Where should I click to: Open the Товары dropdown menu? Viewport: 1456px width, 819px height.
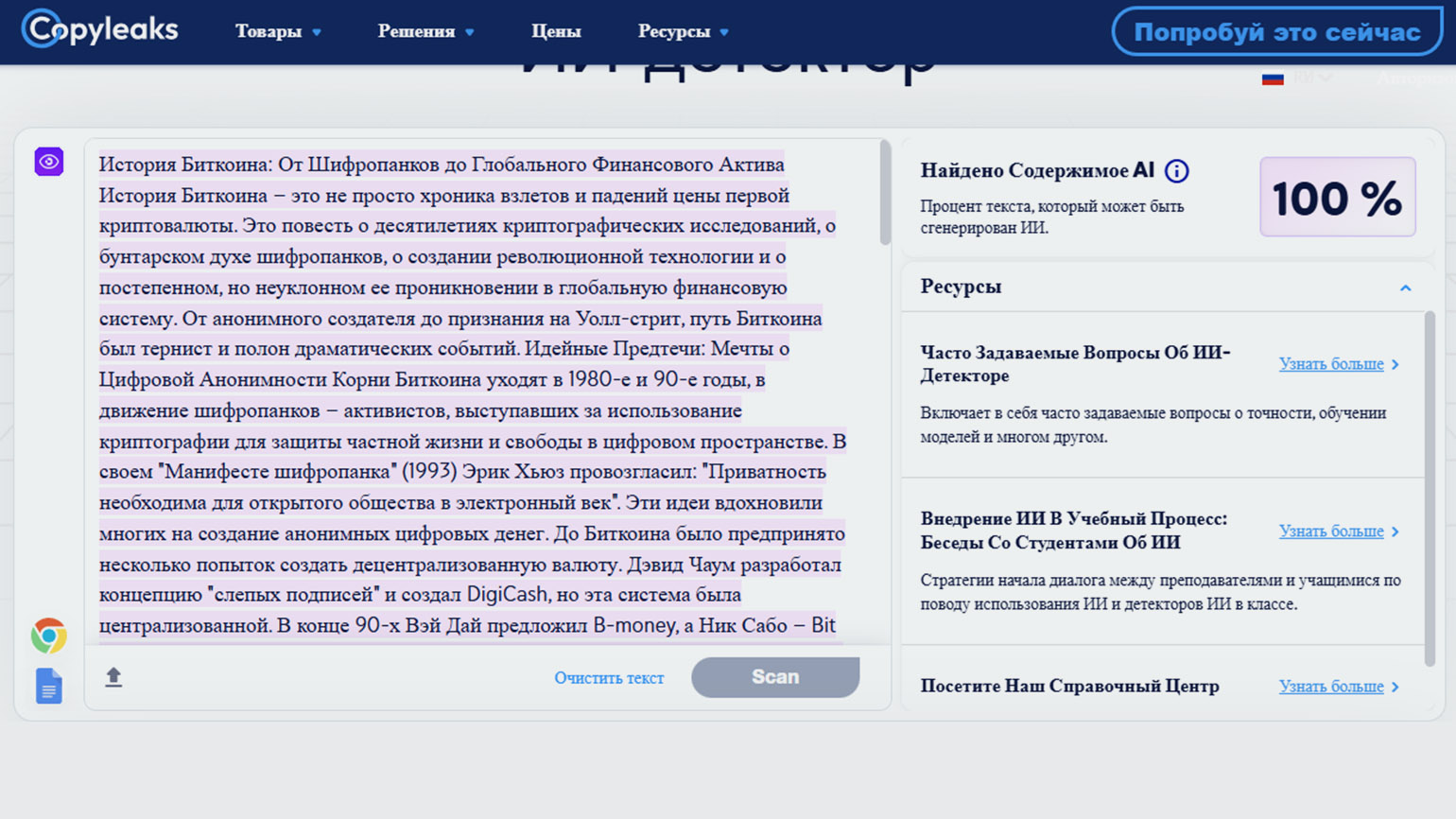coord(278,31)
